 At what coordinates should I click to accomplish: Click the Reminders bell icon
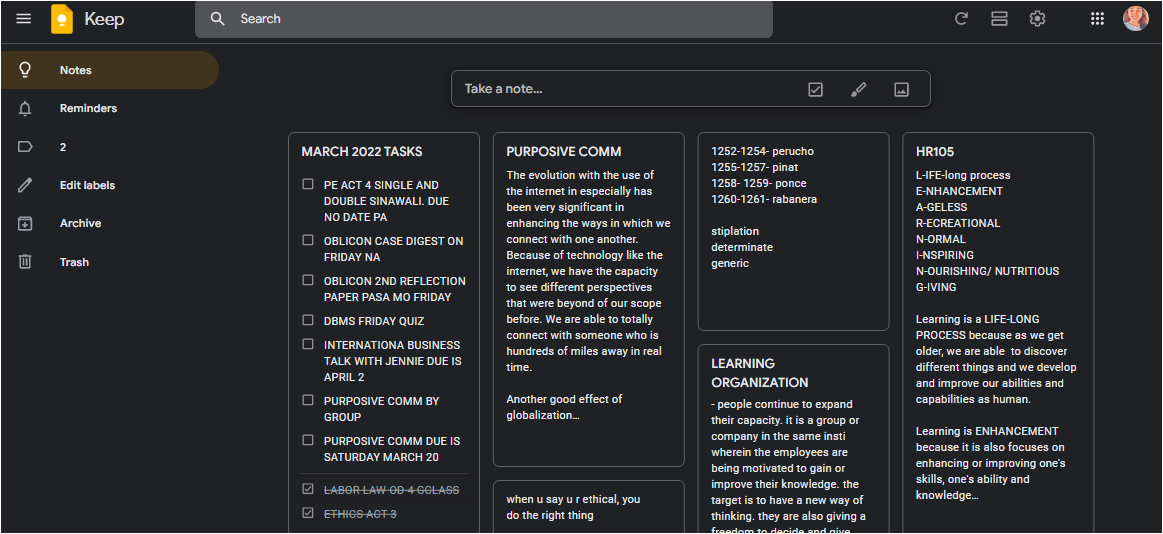(24, 108)
